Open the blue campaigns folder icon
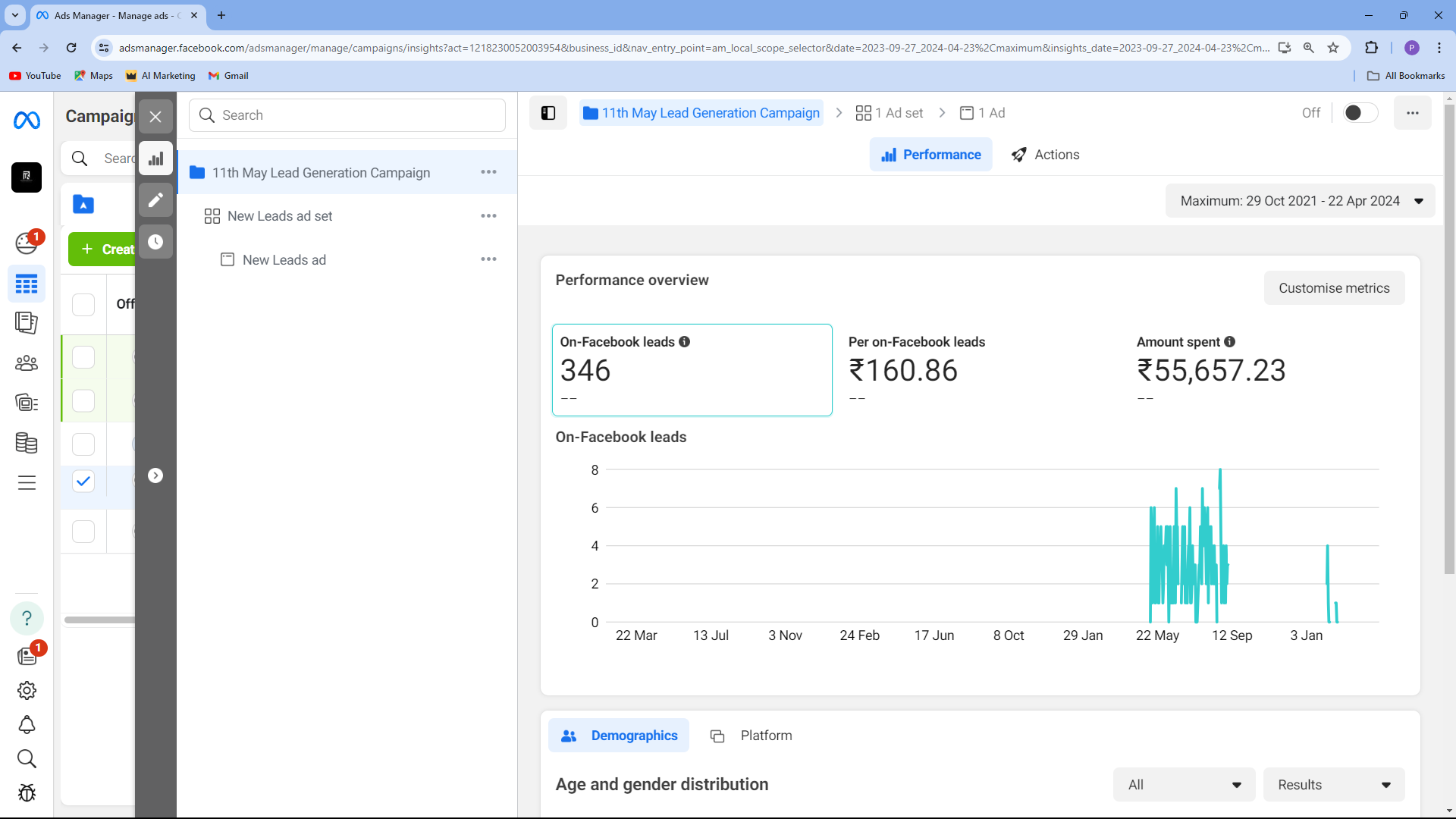 (83, 204)
